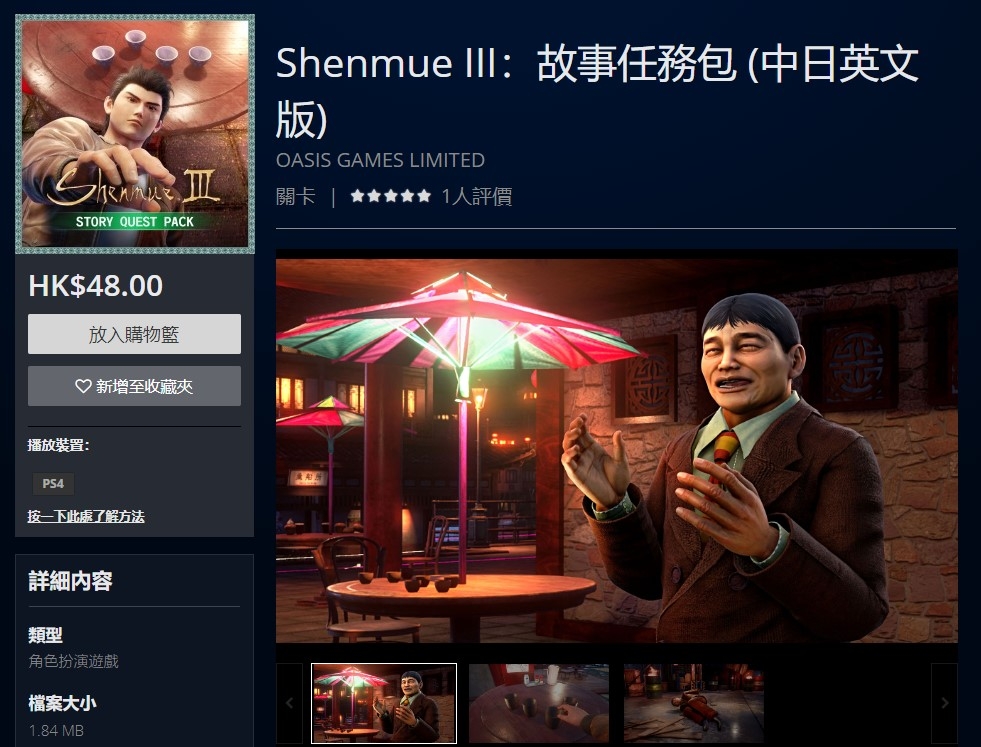Select the umbrella man screenshot thumbnail
The image size is (981, 747).
point(384,703)
